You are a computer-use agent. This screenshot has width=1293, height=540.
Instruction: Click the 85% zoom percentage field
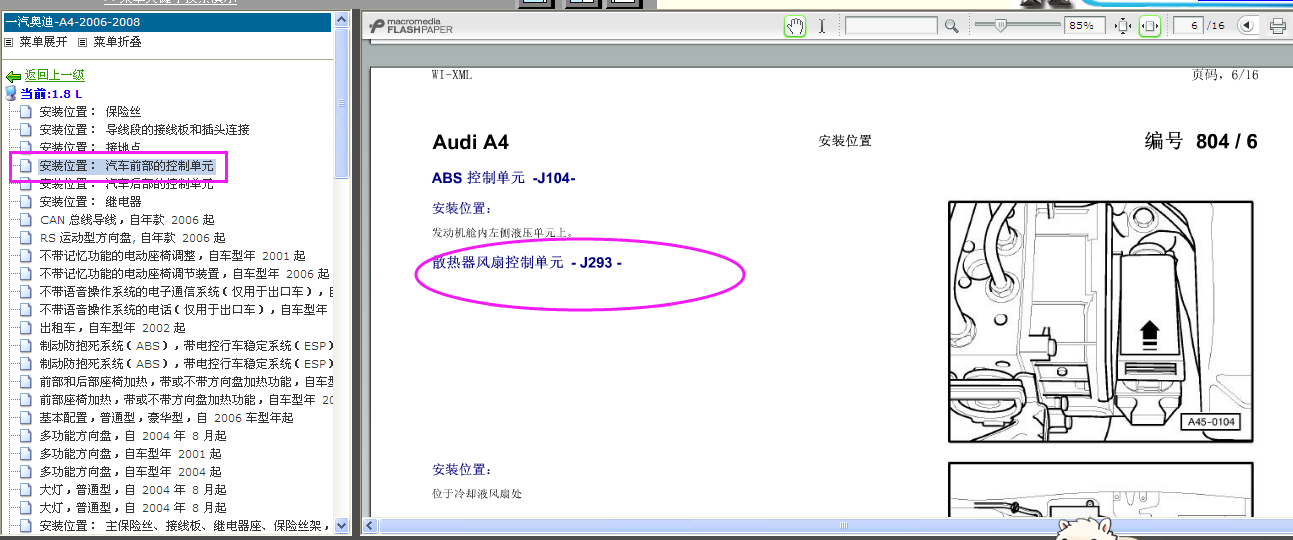coord(1084,26)
